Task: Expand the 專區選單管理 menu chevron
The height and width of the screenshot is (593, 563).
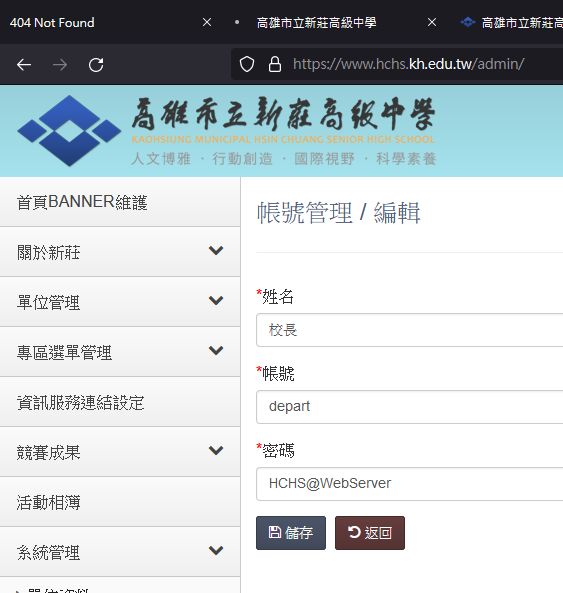Action: click(x=216, y=350)
